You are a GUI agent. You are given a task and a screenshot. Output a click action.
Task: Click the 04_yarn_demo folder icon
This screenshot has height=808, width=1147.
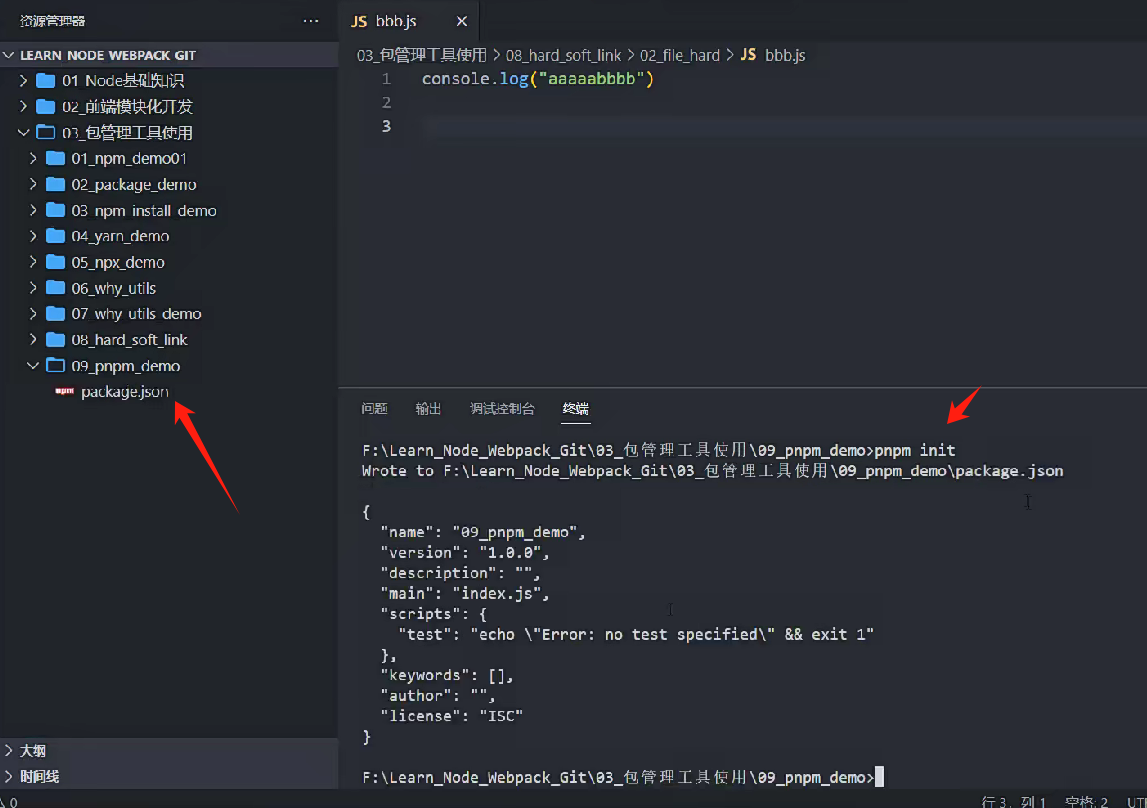[55, 236]
